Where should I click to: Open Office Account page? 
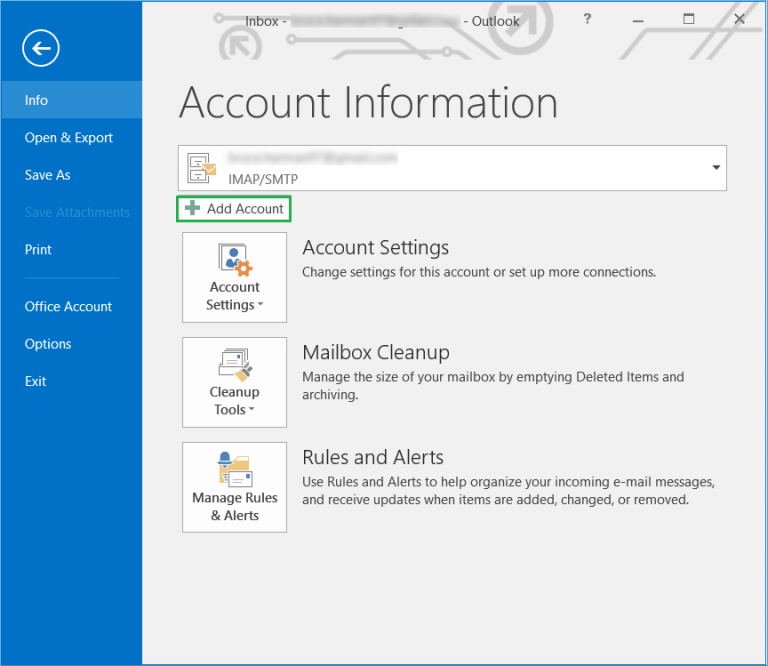68,307
